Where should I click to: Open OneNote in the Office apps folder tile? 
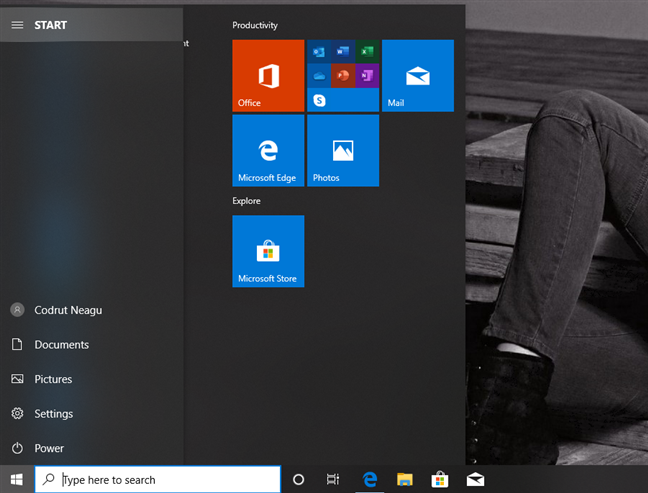[367, 76]
